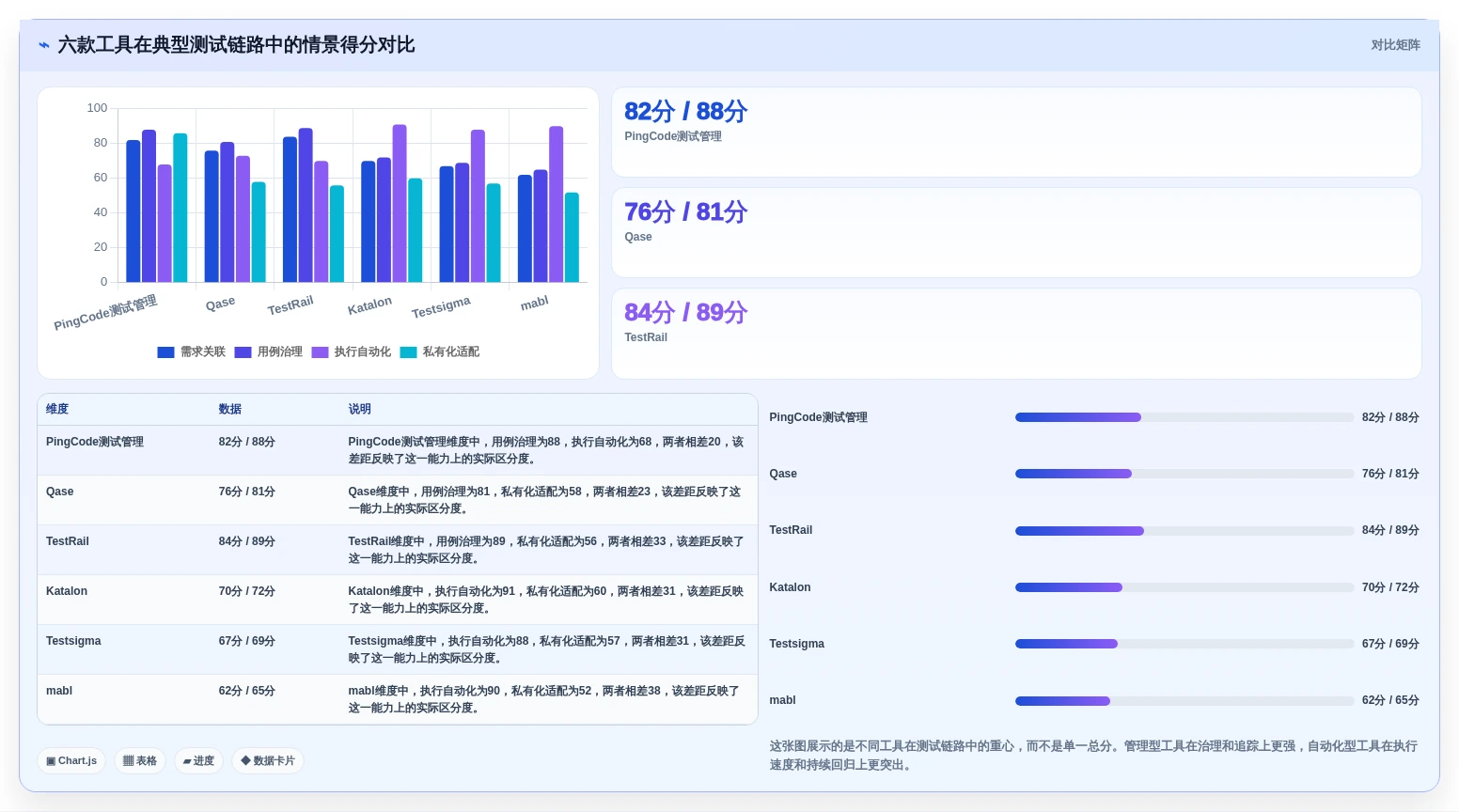Select the 数据卡片 tag chip
Viewport: 1459px width, 812px height.
268,761
